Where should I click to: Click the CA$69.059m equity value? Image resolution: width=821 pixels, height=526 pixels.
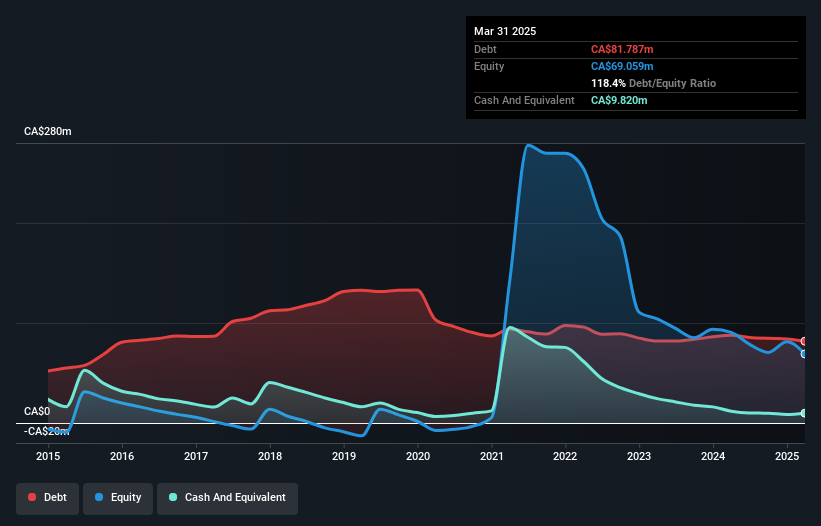(622, 66)
